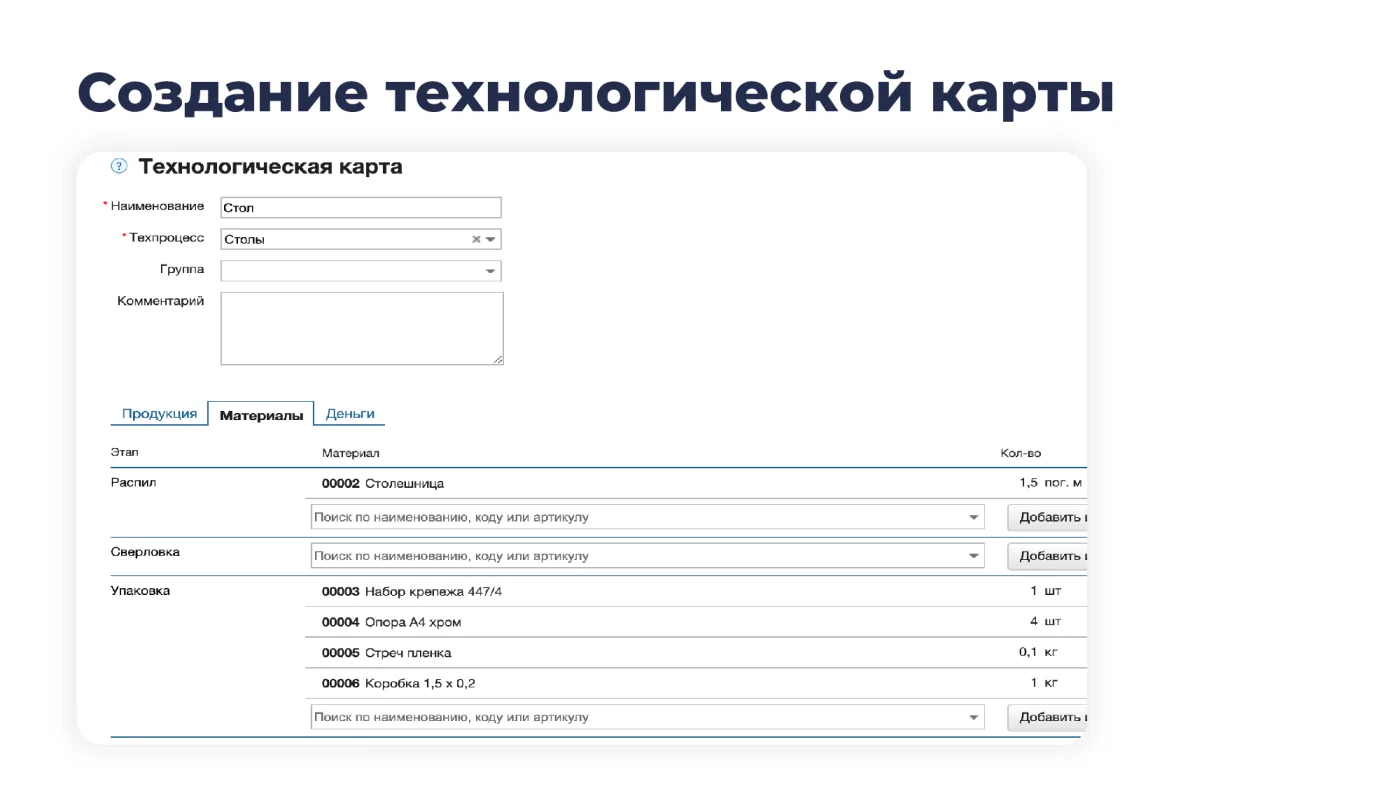1400x788 pixels.
Task: Grab the comment box resize handle
Action: [x=498, y=359]
